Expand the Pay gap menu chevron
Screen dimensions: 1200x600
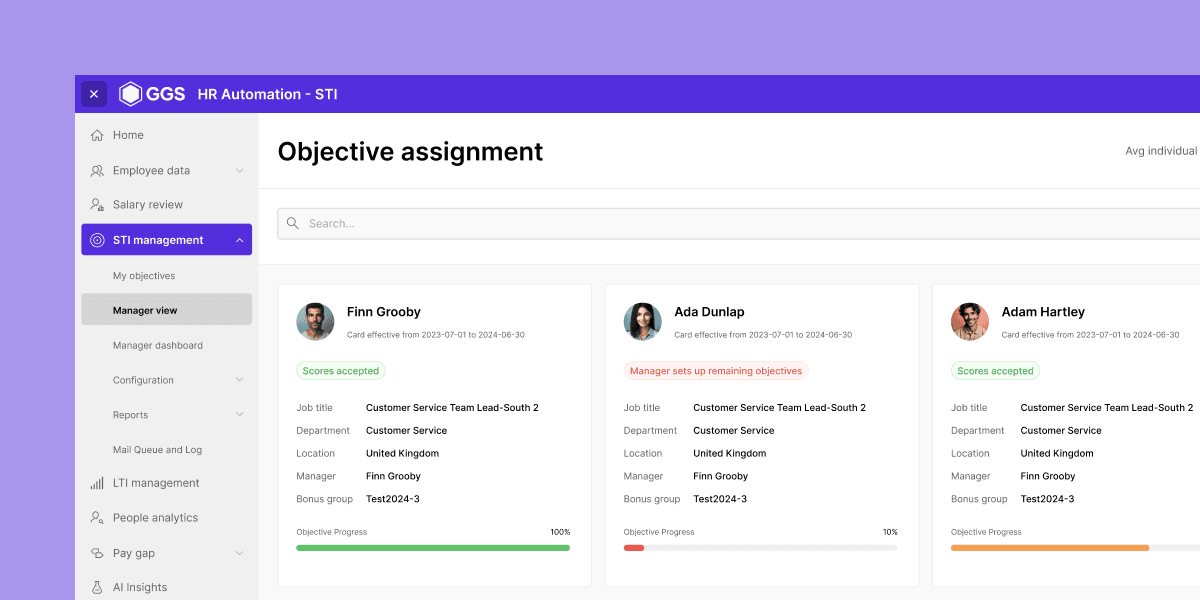click(240, 553)
